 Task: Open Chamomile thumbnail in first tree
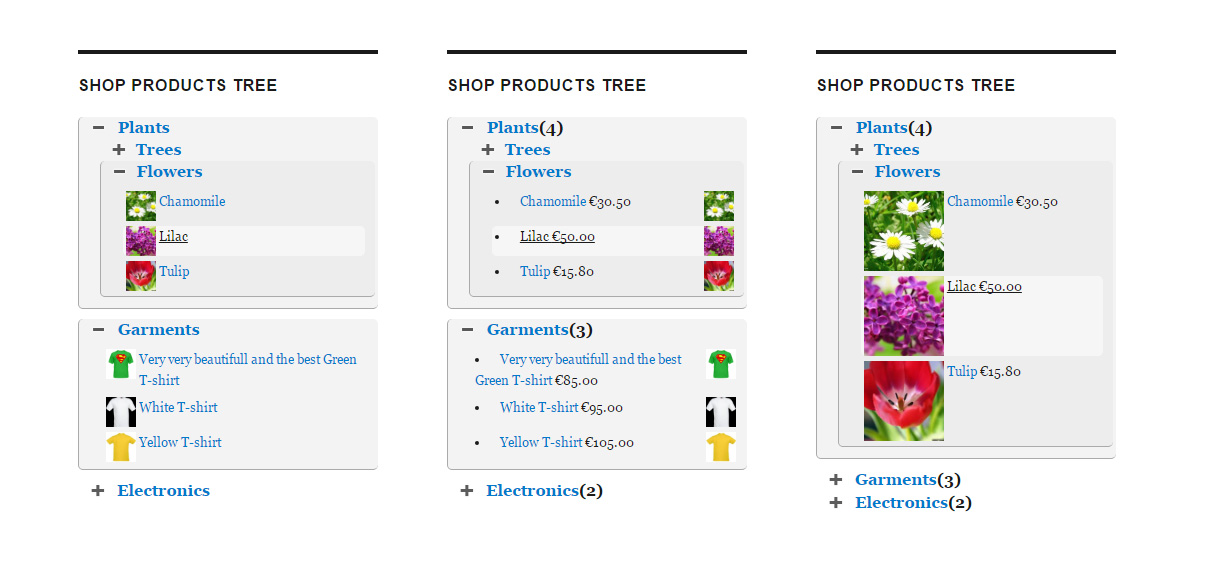pyautogui.click(x=141, y=206)
